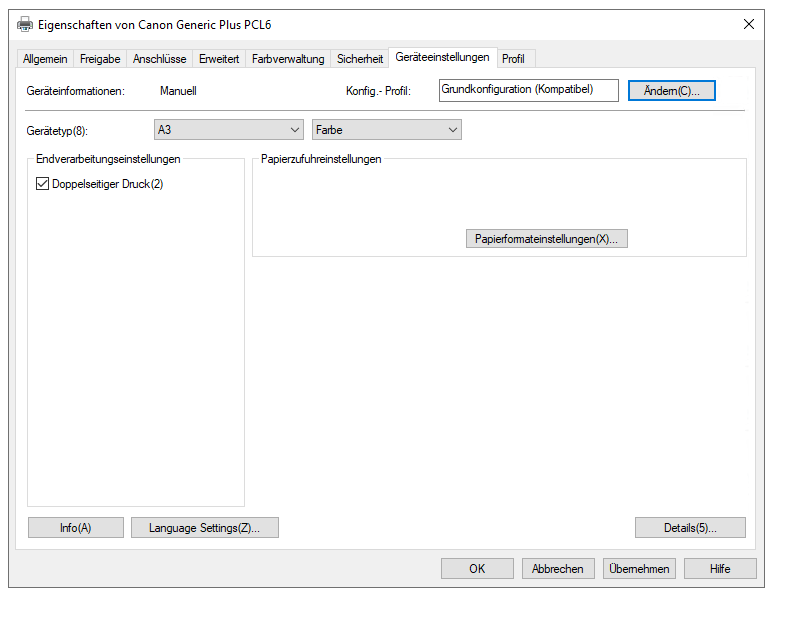
Task: Open Language Settings(Z)...
Action: tap(205, 528)
